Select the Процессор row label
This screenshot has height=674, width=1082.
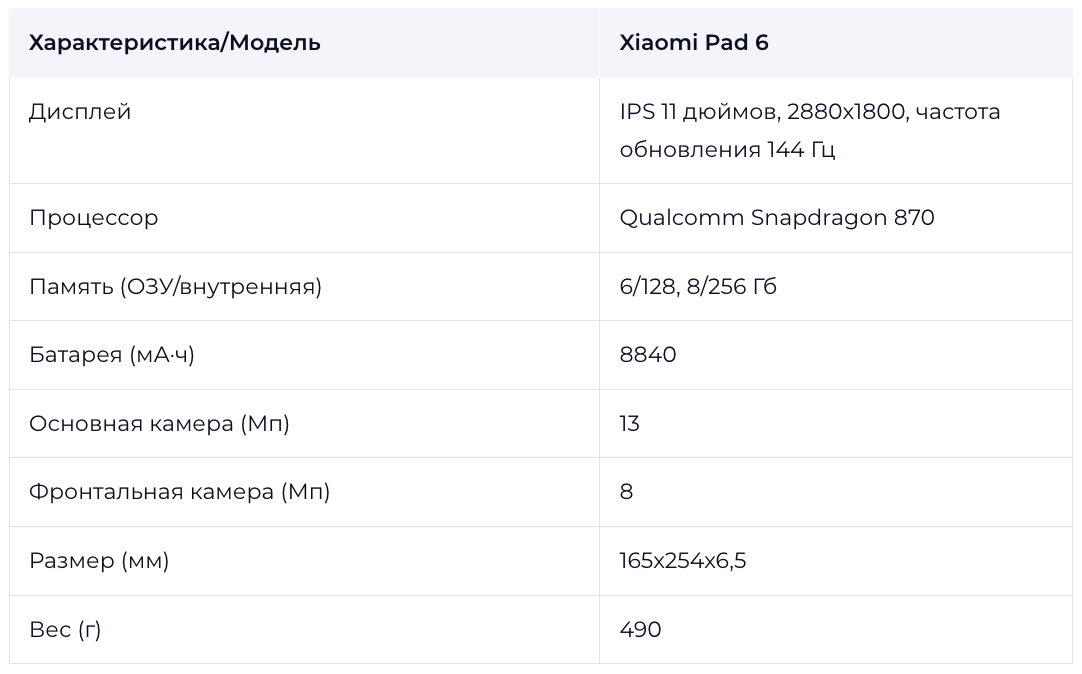click(x=94, y=218)
